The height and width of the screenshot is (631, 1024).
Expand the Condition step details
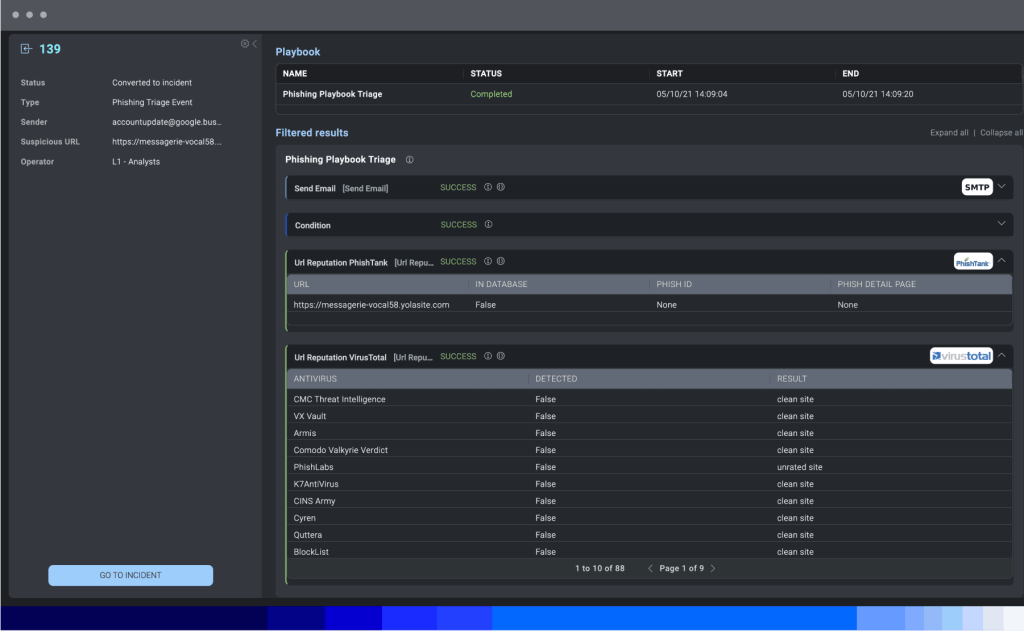pyautogui.click(x=1002, y=224)
